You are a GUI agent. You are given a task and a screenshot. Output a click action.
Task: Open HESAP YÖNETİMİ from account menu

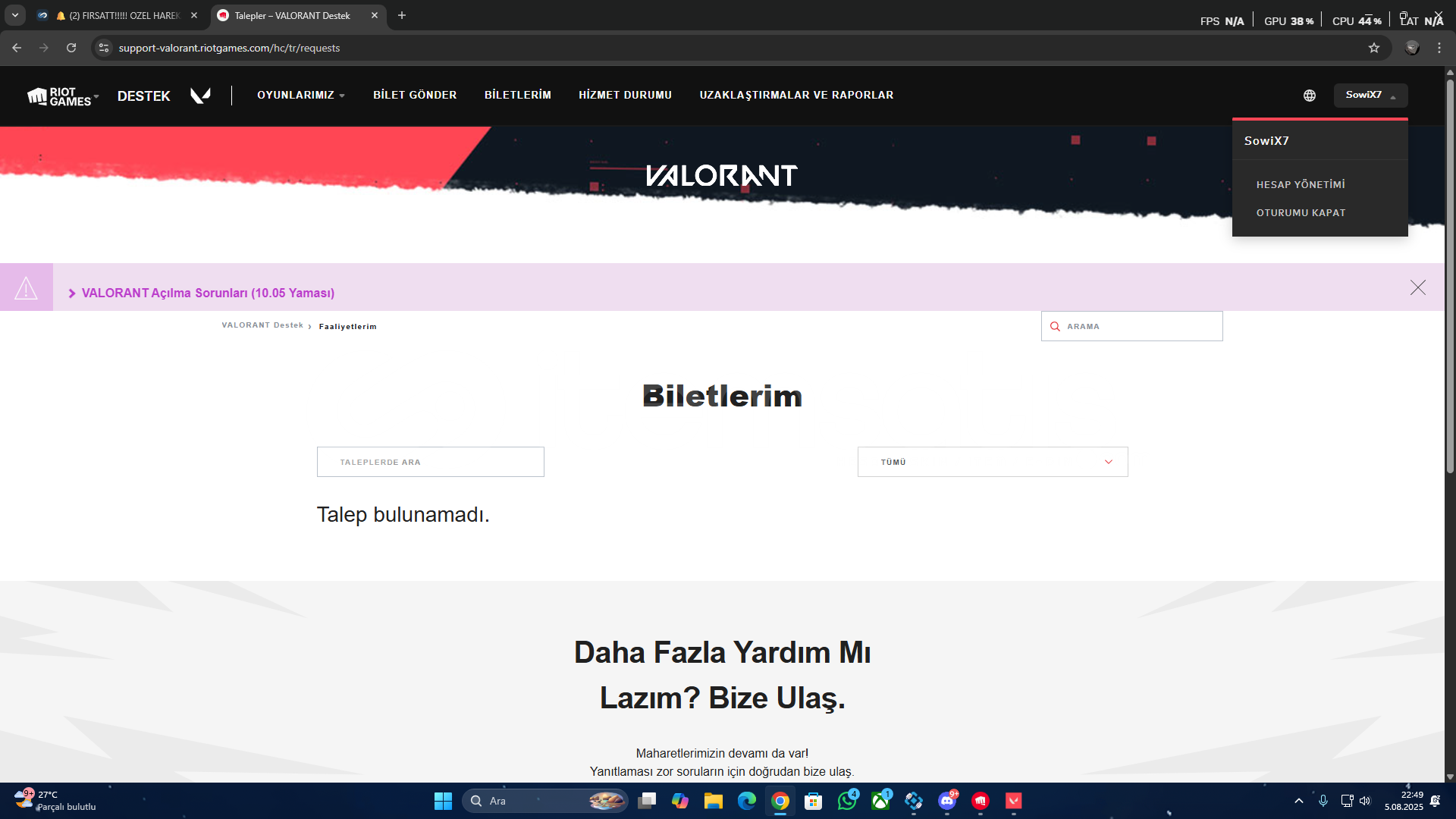(1301, 185)
